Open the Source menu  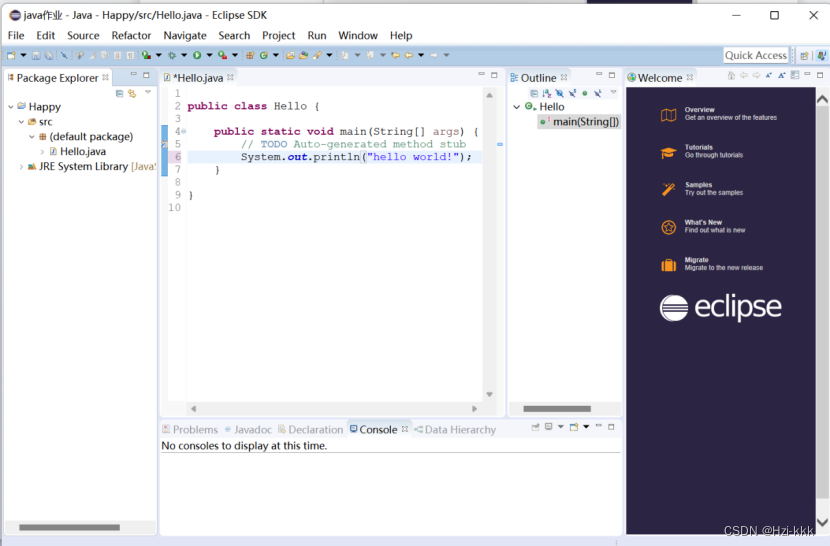click(x=83, y=35)
